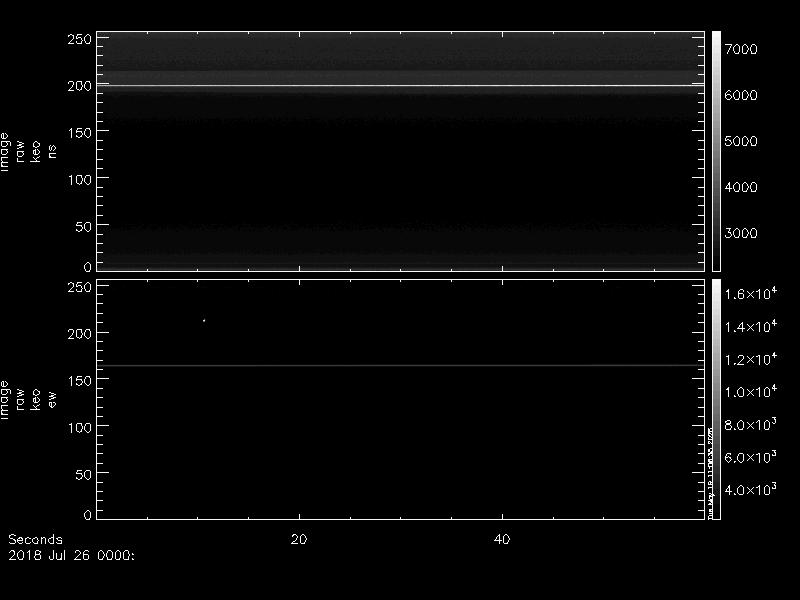Viewport: 800px width, 600px height.
Task: Select the 5000 colorbar value
Action: 741,141
